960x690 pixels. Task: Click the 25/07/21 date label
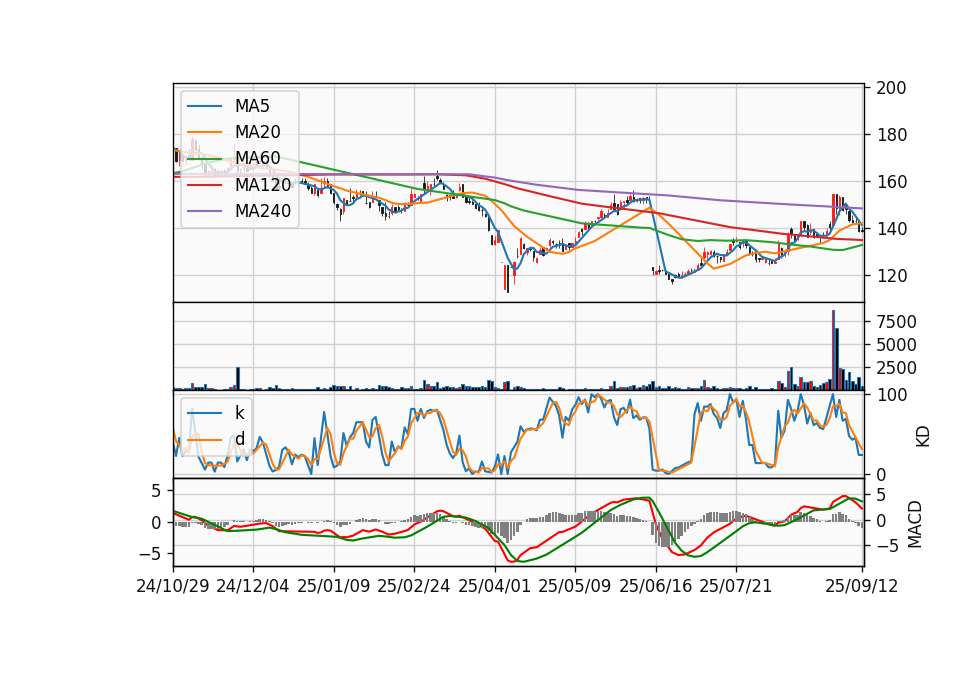[736, 586]
